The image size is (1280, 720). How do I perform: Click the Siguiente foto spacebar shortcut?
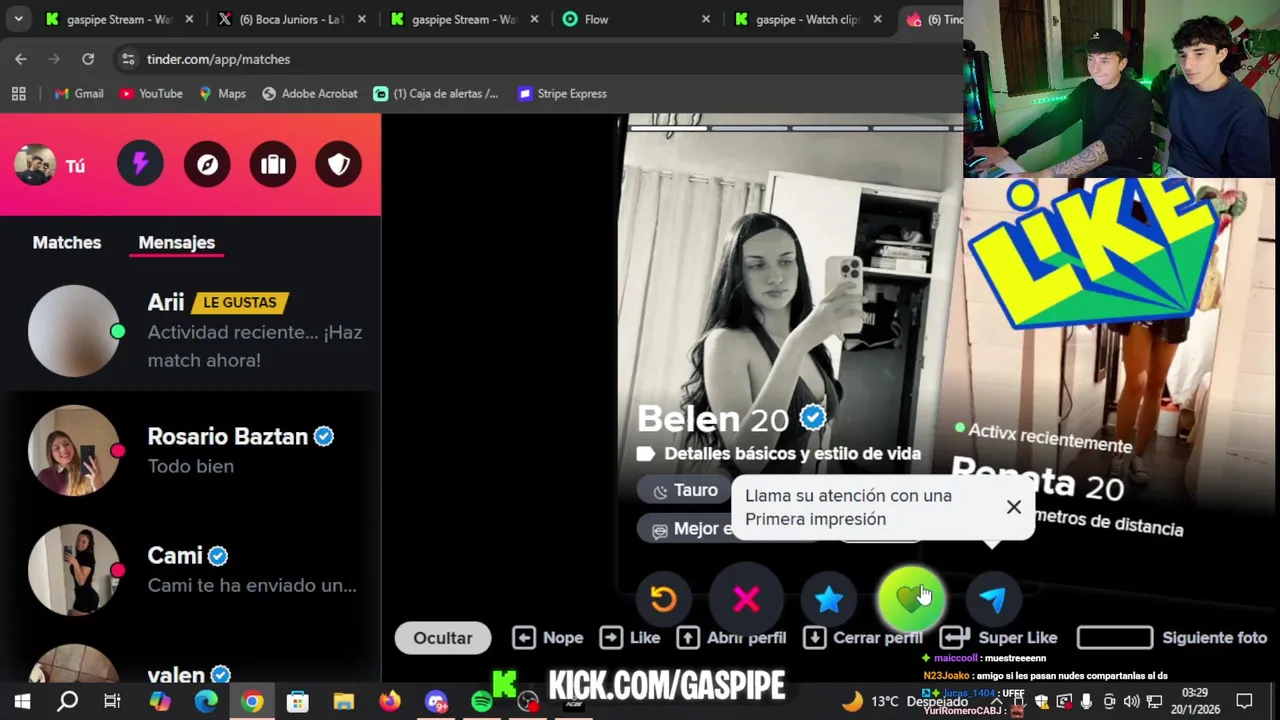tap(1172, 638)
